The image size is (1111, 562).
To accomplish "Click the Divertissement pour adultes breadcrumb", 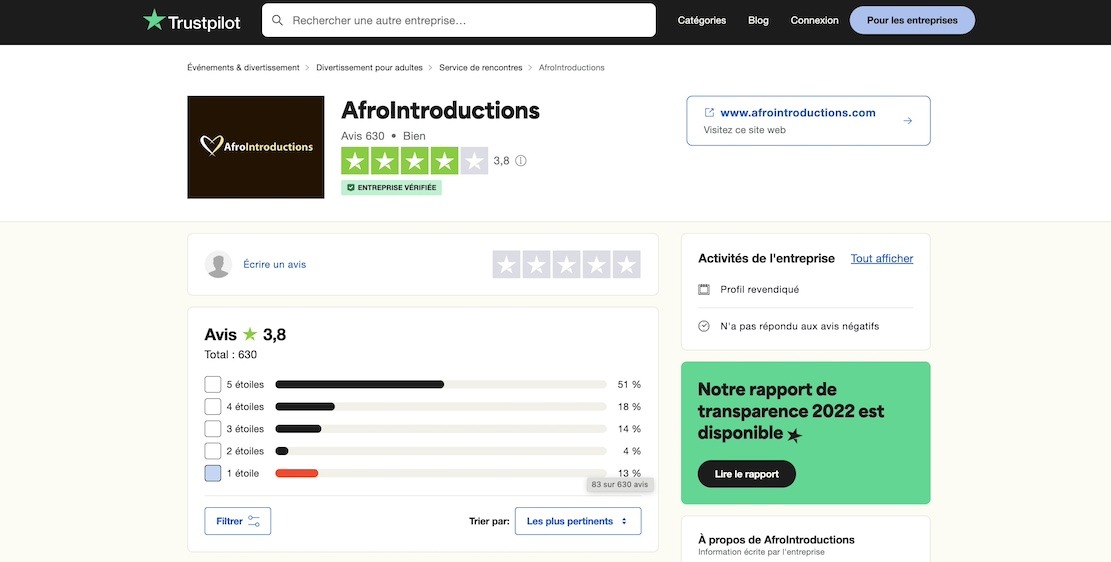I will [x=369, y=67].
